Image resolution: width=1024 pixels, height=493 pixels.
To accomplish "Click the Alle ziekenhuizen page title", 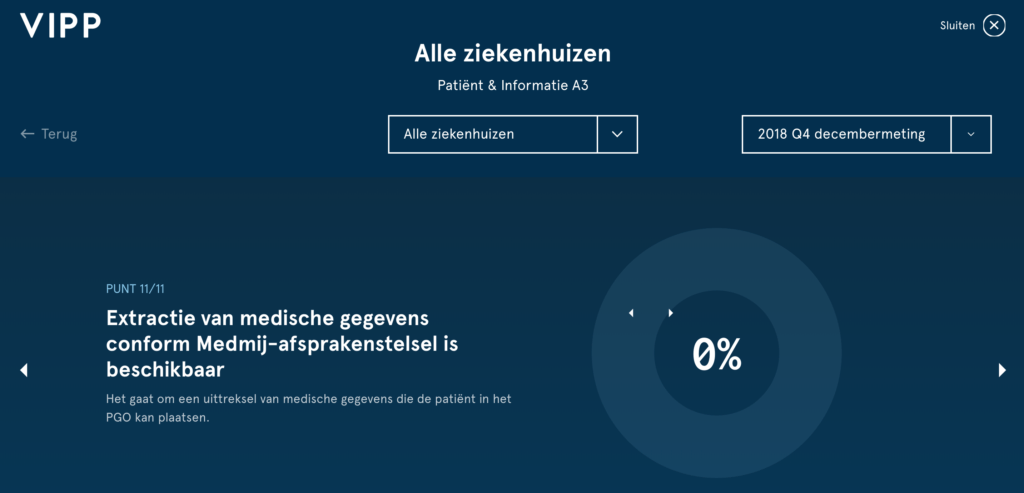I will point(513,54).
